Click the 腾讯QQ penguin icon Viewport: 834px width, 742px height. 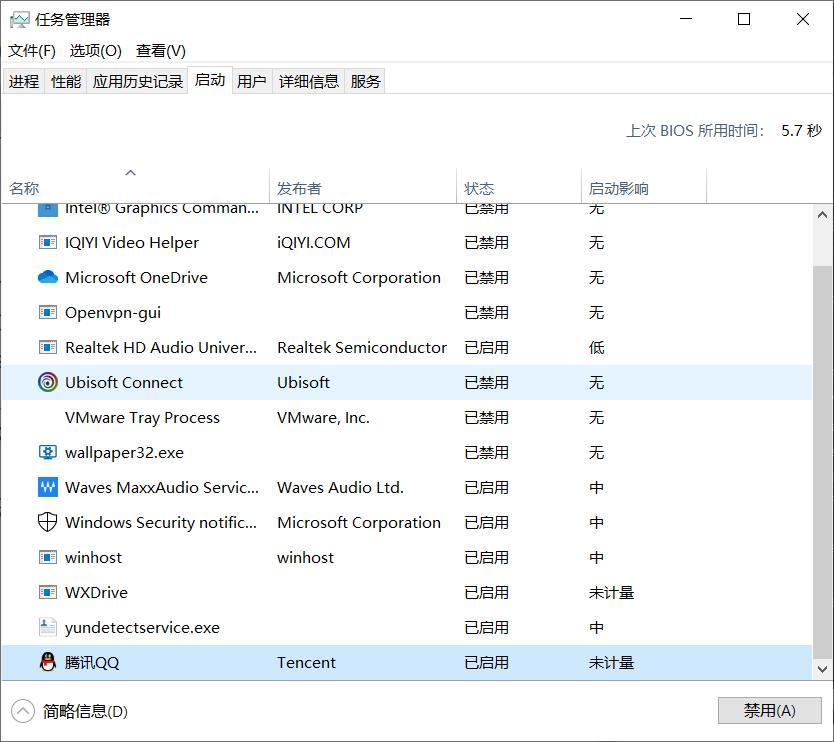(47, 663)
